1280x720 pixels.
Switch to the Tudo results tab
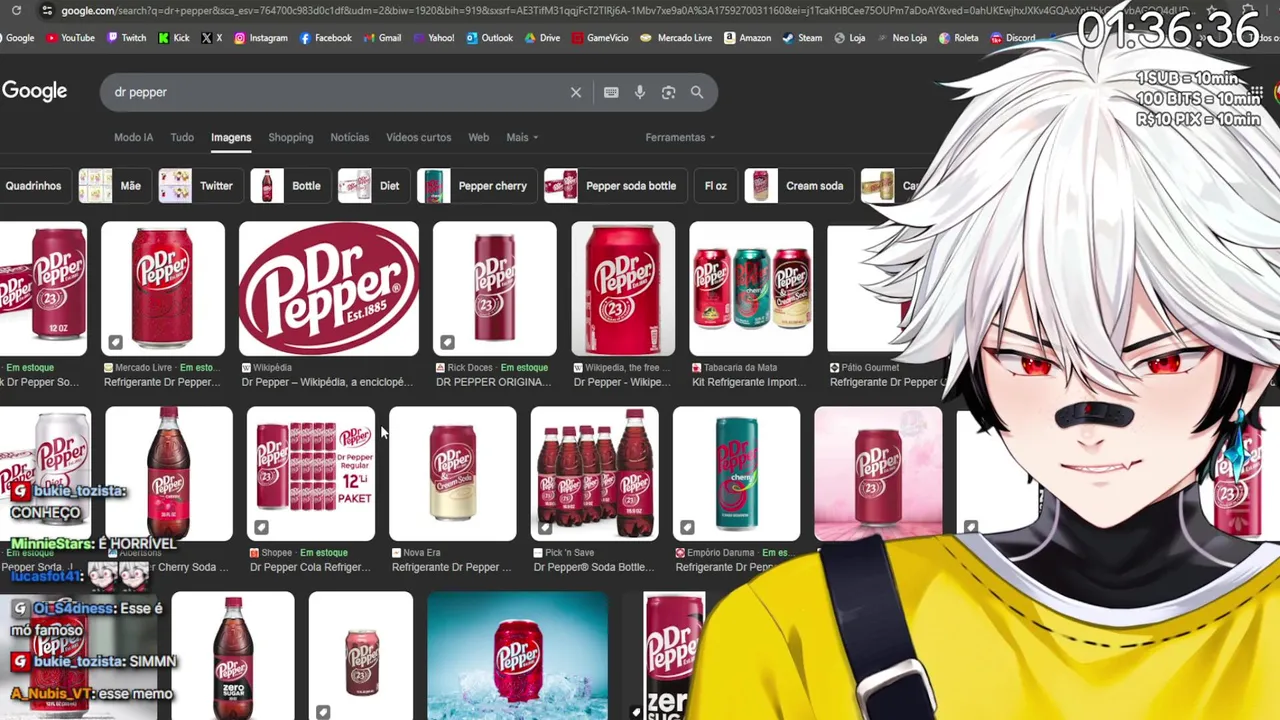[182, 137]
